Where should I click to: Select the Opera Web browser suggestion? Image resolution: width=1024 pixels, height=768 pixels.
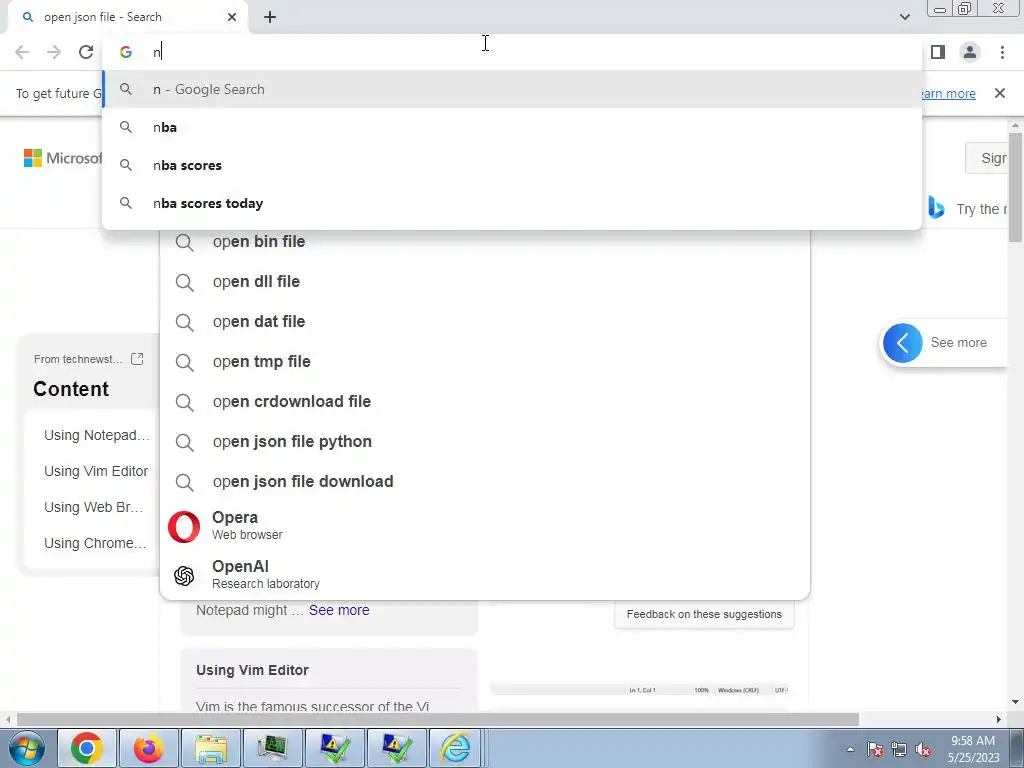[x=485, y=526]
